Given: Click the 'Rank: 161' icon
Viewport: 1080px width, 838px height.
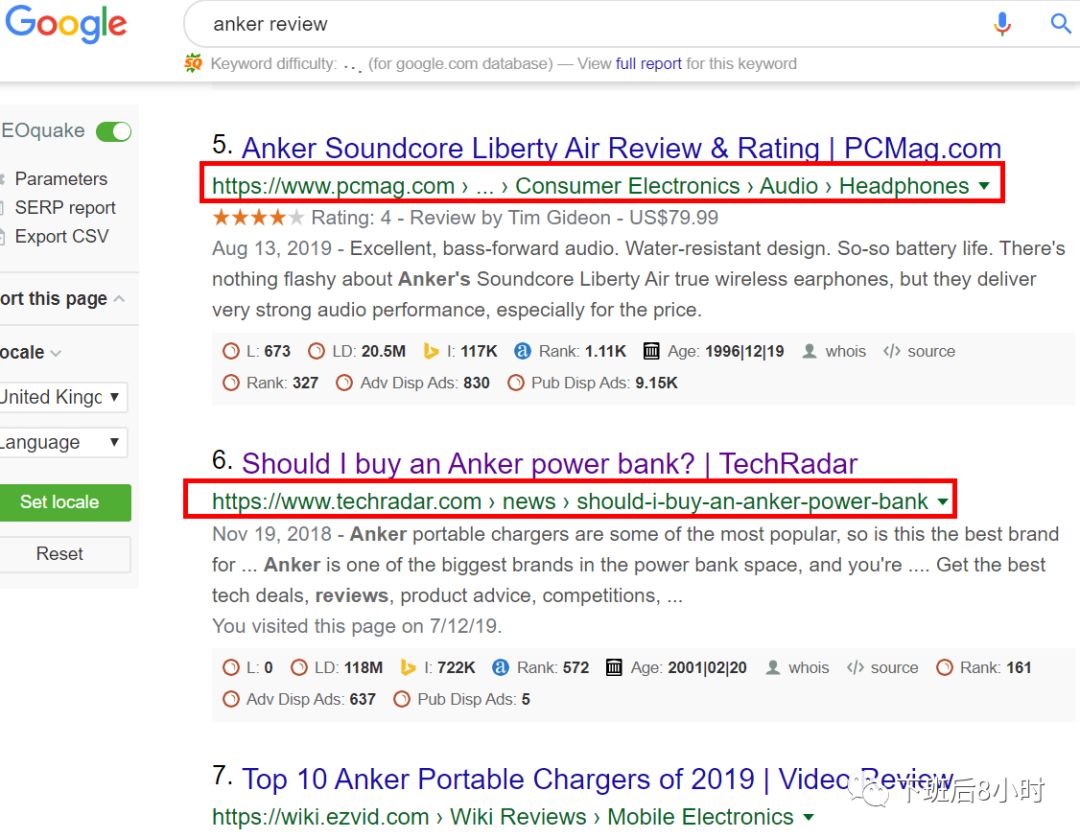Looking at the screenshot, I should pos(944,667).
